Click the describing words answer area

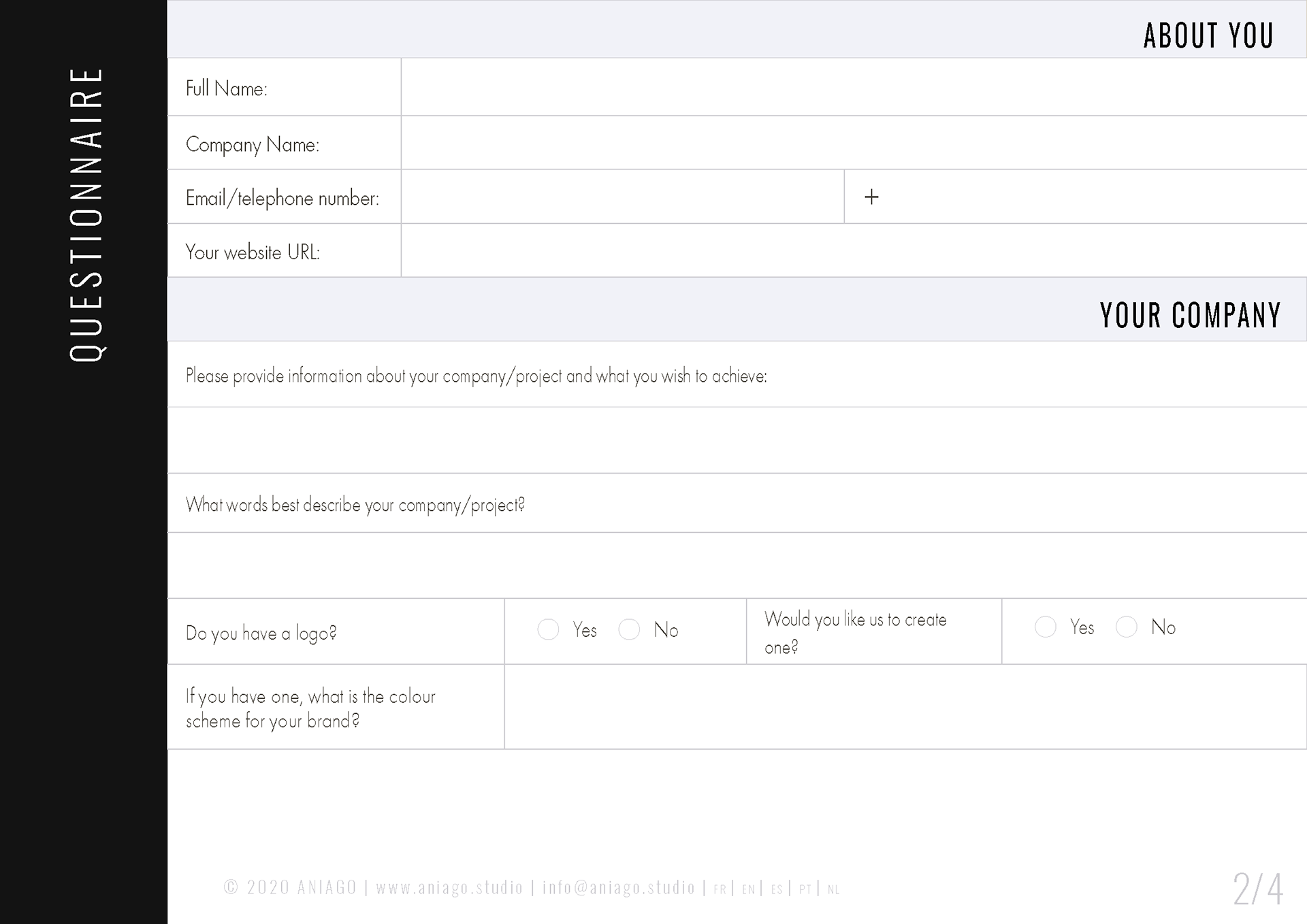[737, 565]
